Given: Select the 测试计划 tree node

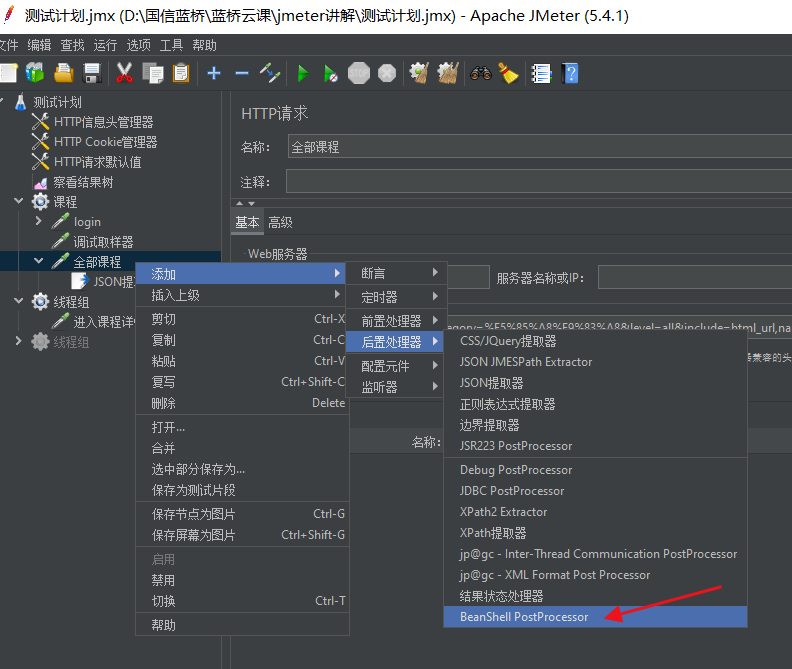Looking at the screenshot, I should point(57,102).
